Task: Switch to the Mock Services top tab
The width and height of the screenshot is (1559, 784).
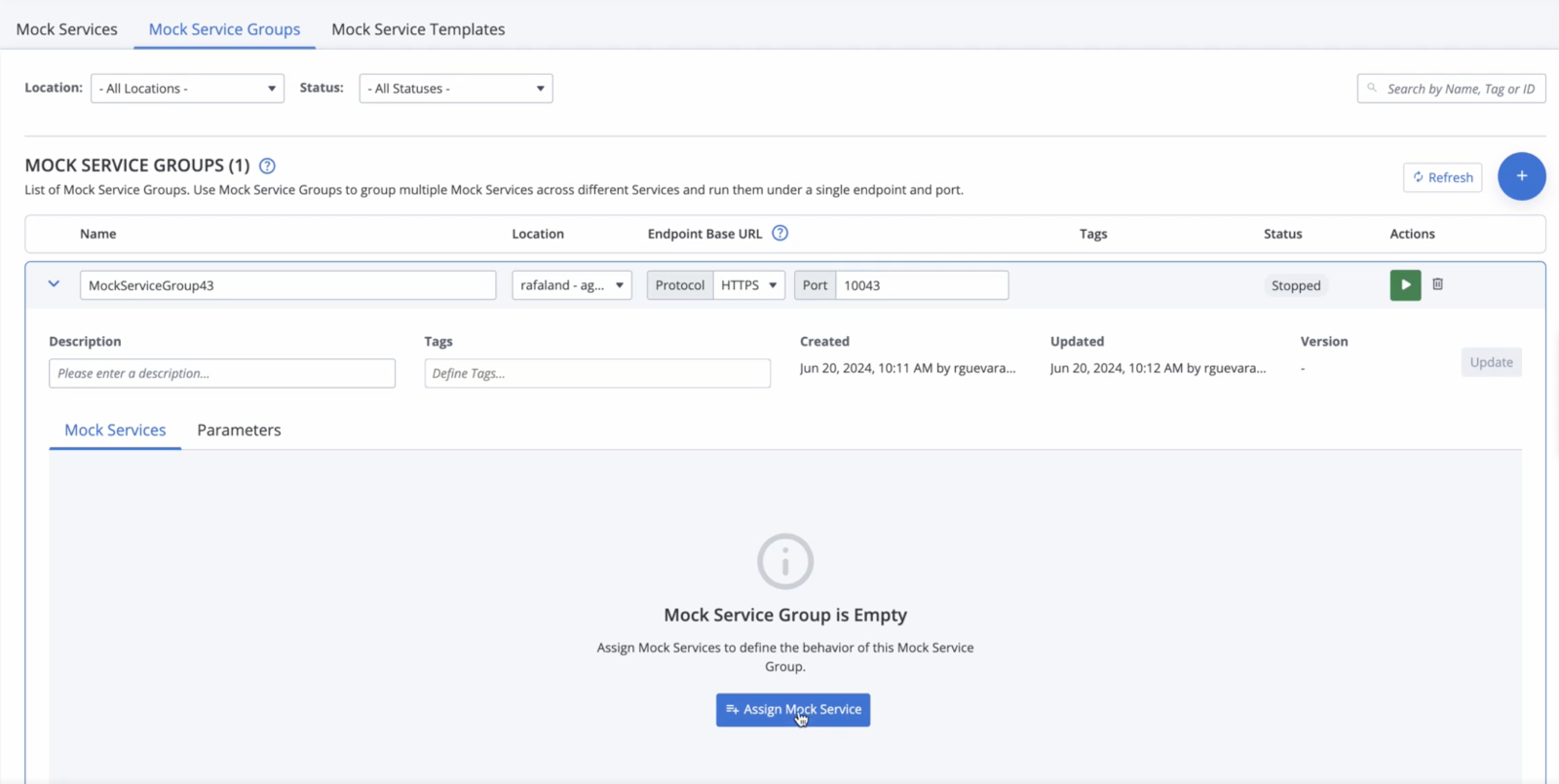Action: 66,29
